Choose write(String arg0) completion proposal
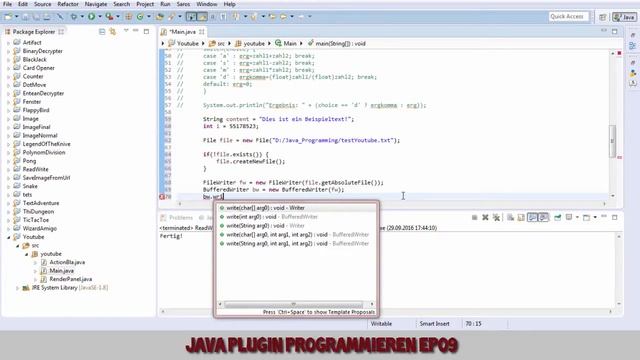640x360 pixels. pos(296,226)
